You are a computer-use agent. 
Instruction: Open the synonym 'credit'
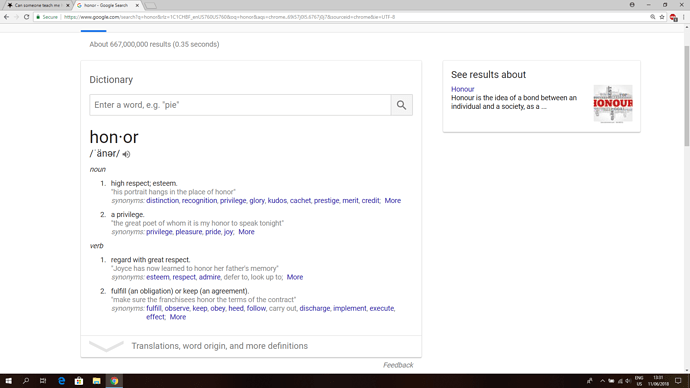(x=371, y=201)
